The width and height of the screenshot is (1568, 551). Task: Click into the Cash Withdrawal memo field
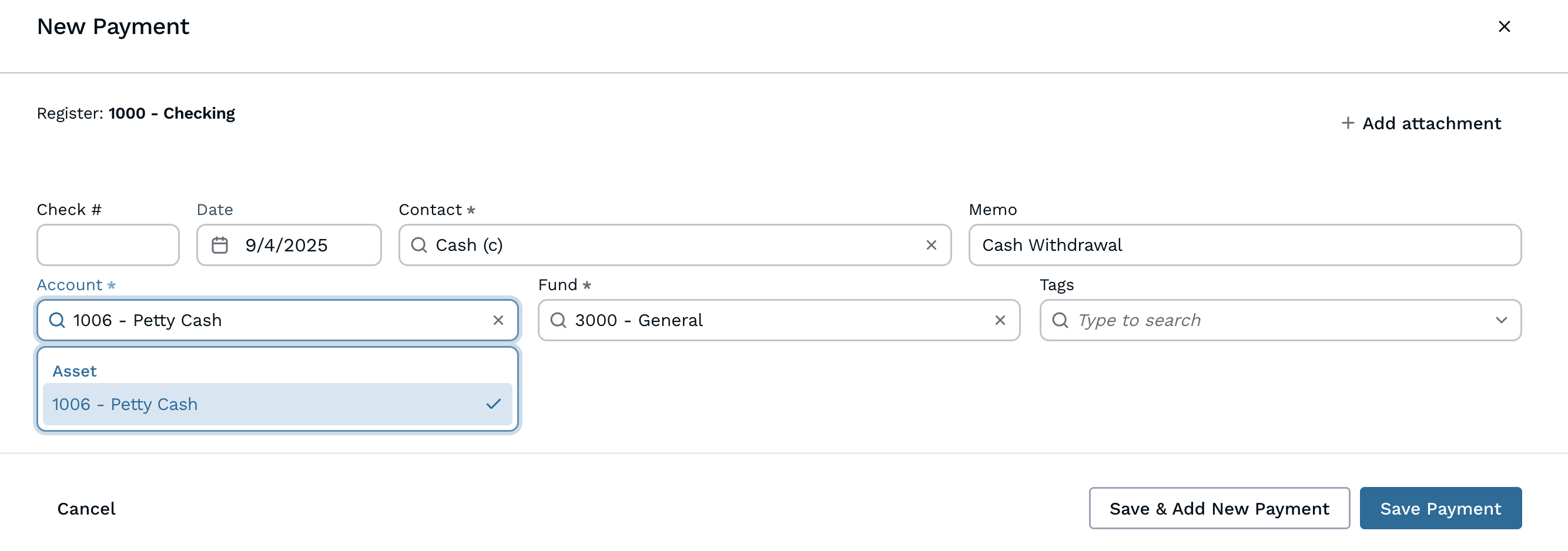(x=1244, y=245)
